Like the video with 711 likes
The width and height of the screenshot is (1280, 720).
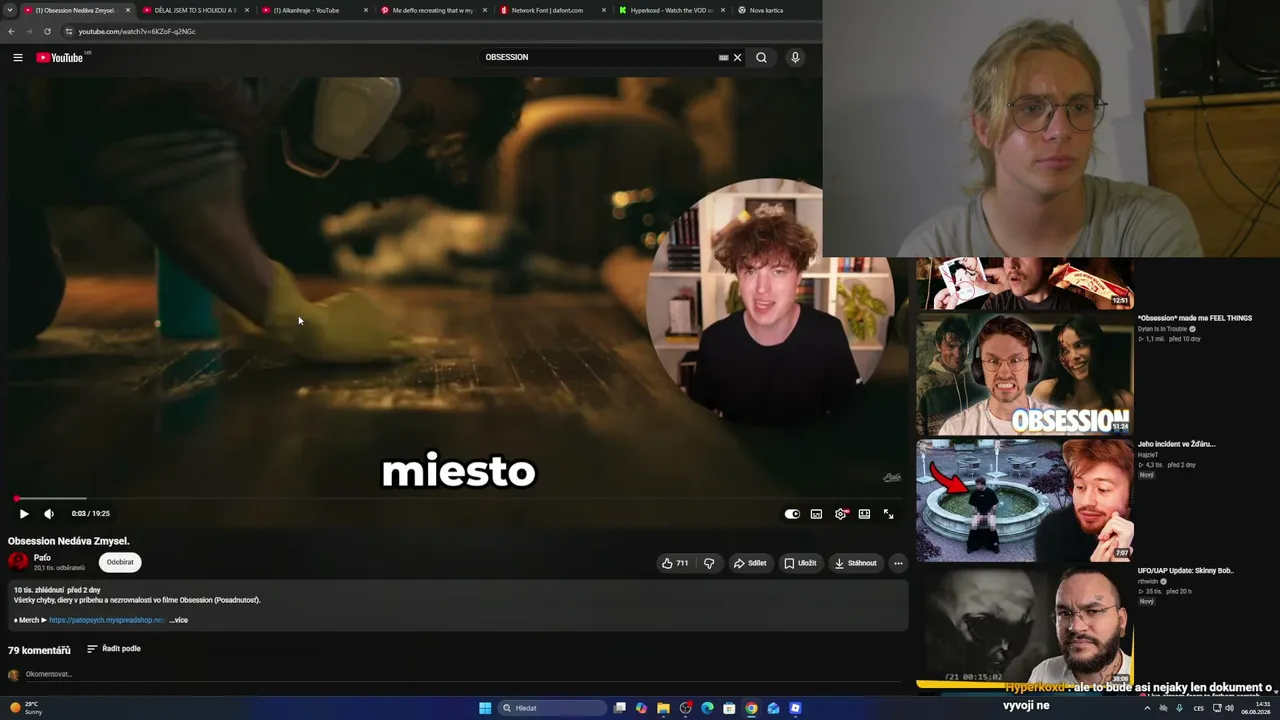click(x=675, y=563)
